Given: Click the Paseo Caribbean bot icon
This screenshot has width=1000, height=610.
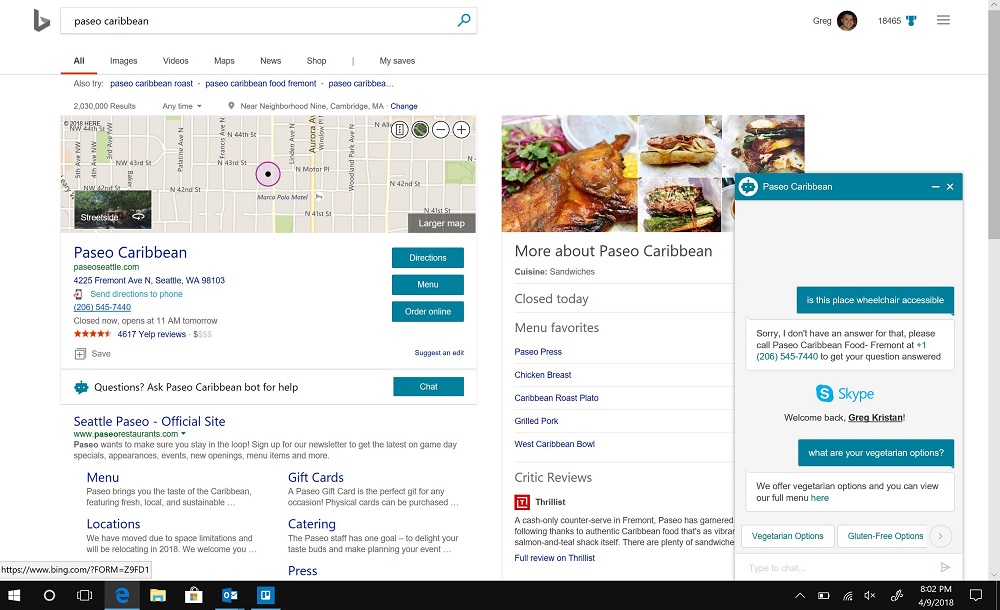Looking at the screenshot, I should pos(81,387).
